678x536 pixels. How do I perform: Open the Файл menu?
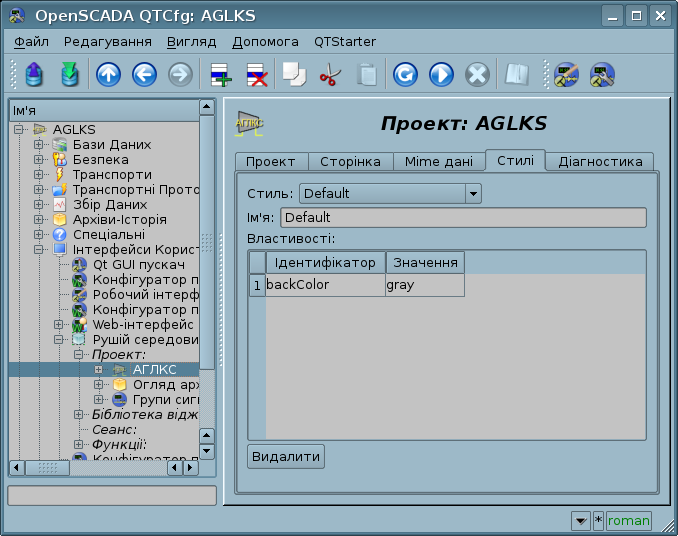(x=31, y=41)
